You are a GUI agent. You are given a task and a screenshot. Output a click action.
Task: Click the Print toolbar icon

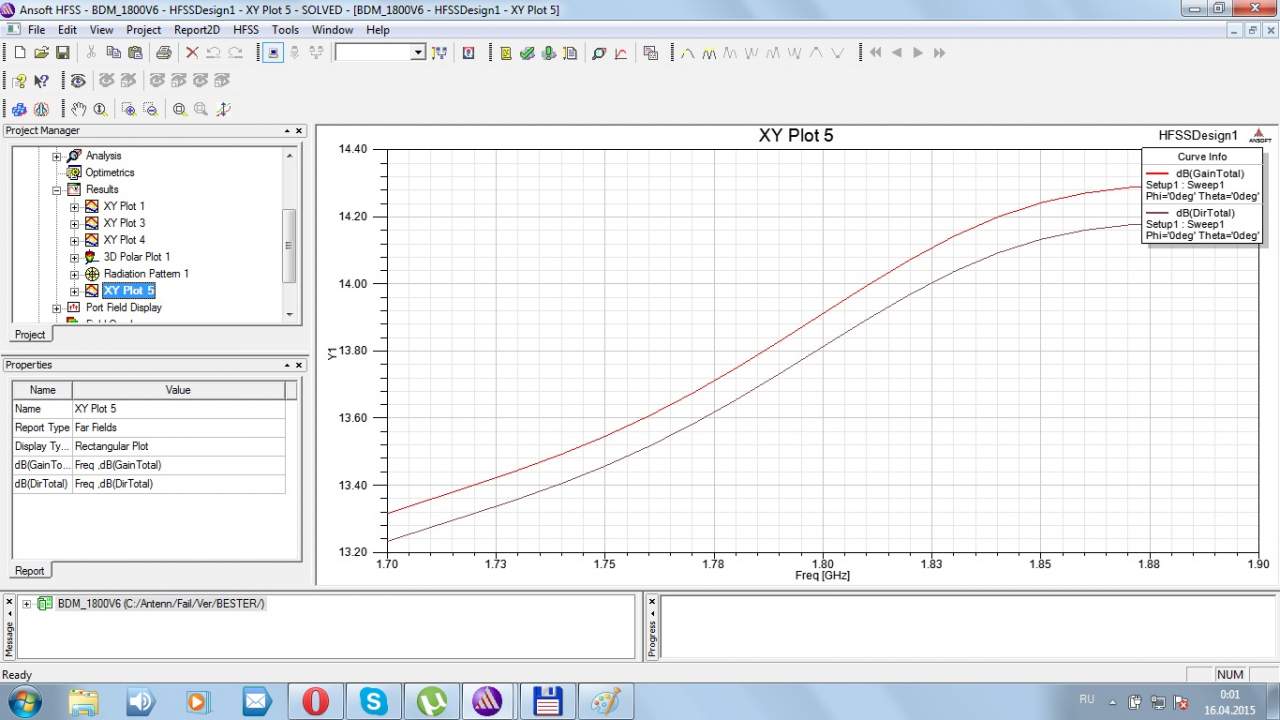click(x=163, y=53)
